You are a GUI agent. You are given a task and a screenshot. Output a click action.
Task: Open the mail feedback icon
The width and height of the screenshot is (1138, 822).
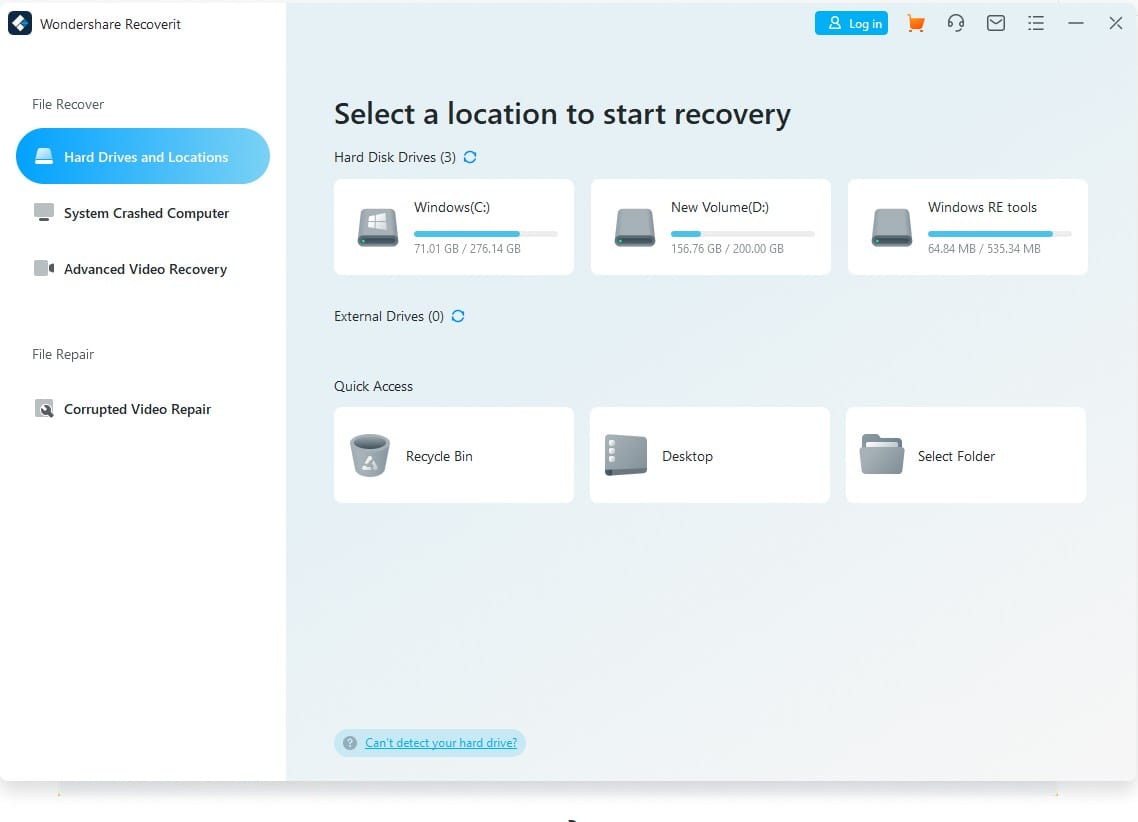click(x=996, y=23)
